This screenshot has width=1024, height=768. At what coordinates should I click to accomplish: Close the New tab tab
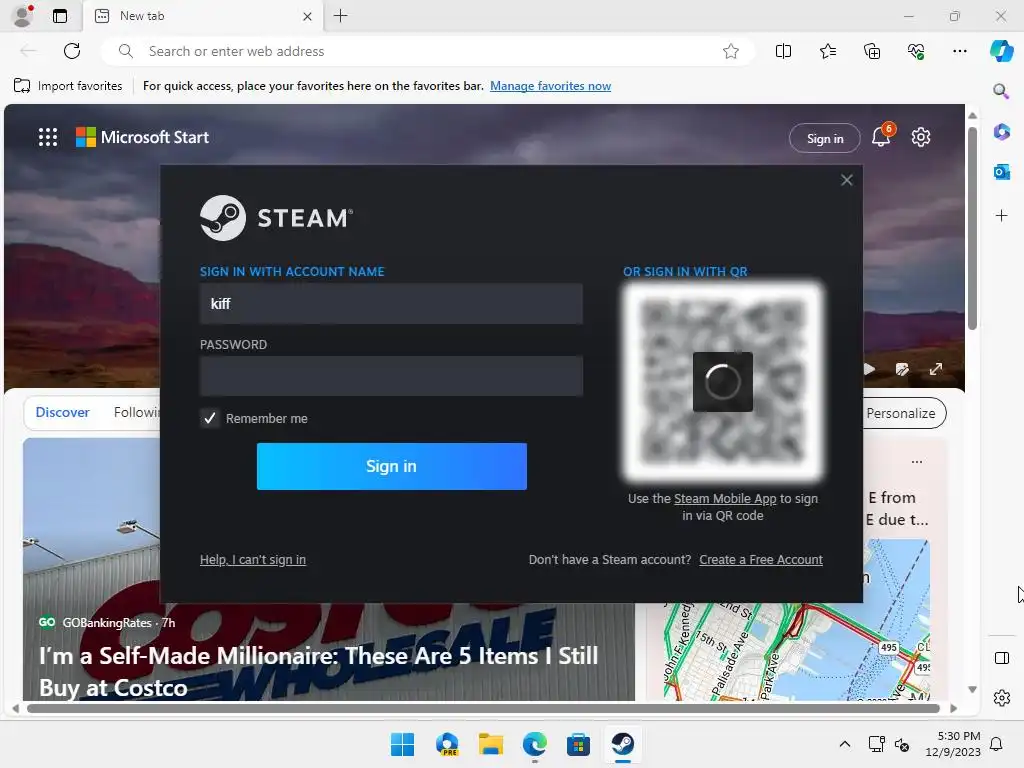307,16
